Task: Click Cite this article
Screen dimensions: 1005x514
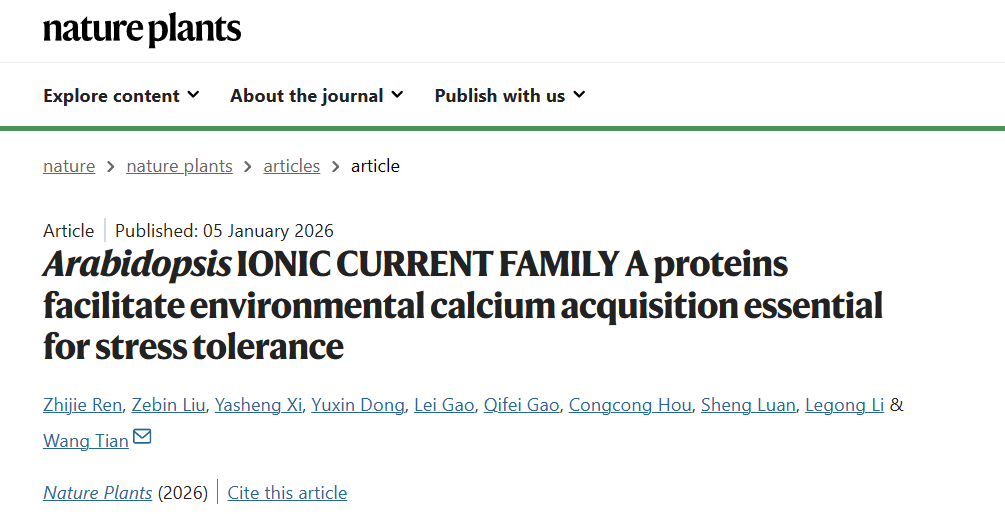Action: click(287, 493)
